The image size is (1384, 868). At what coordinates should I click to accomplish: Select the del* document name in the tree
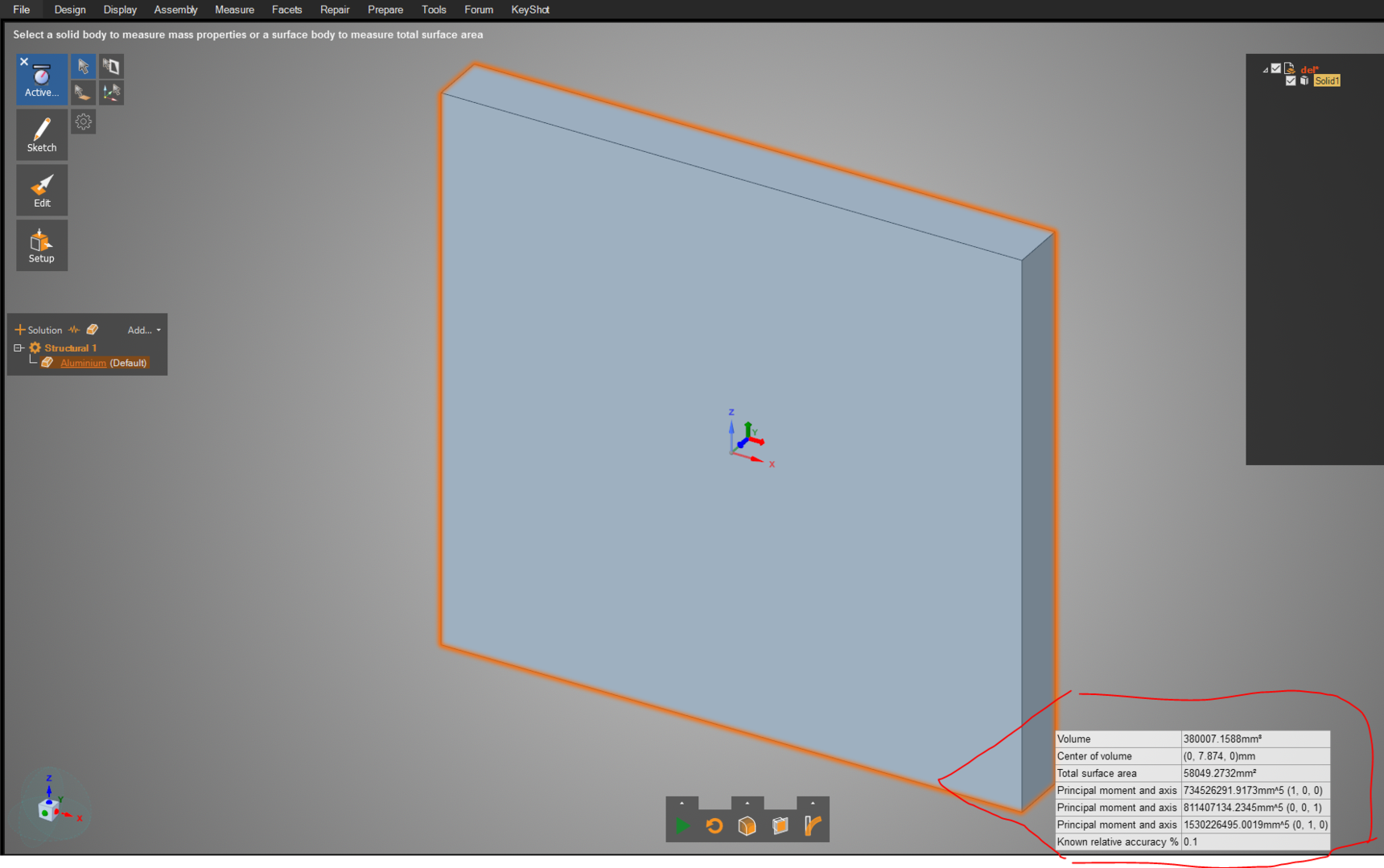1309,69
